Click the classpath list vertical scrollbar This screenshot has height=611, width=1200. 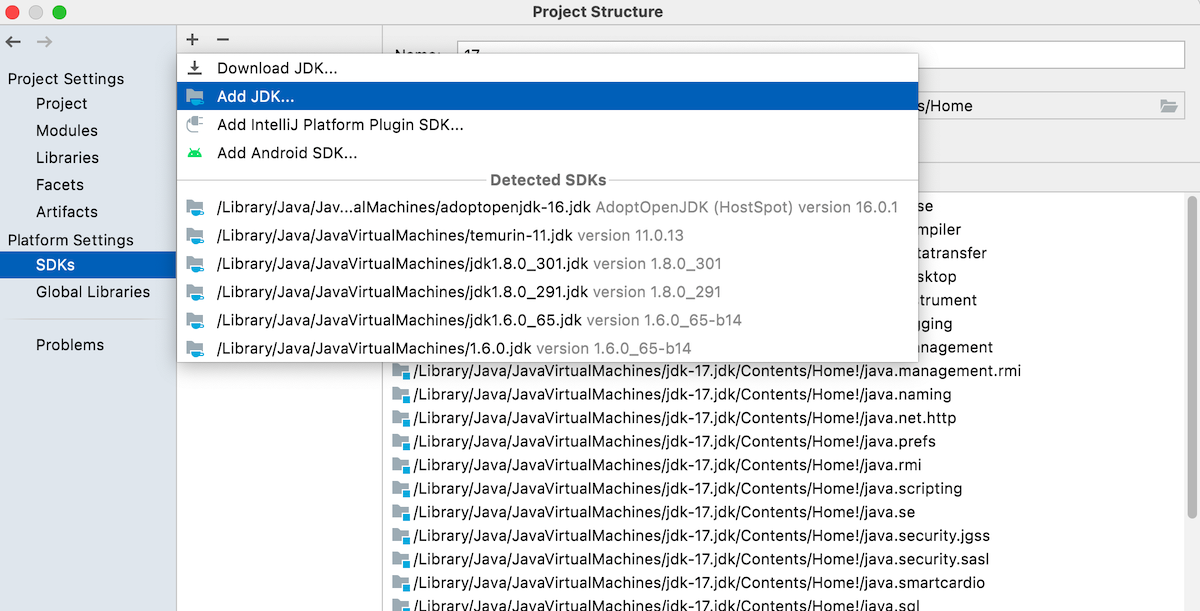1192,355
